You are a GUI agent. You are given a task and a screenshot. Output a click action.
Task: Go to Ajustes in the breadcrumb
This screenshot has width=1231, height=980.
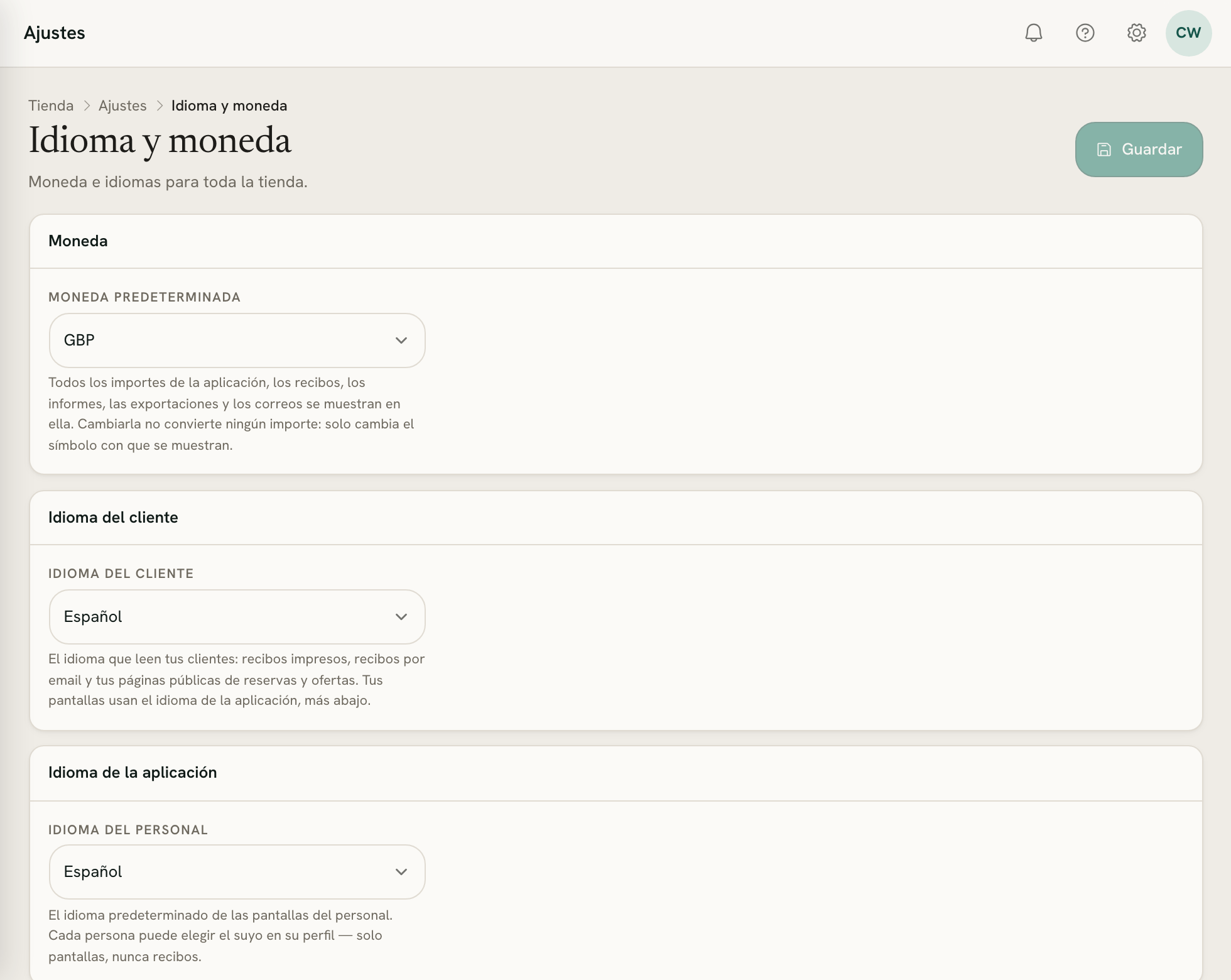(122, 106)
